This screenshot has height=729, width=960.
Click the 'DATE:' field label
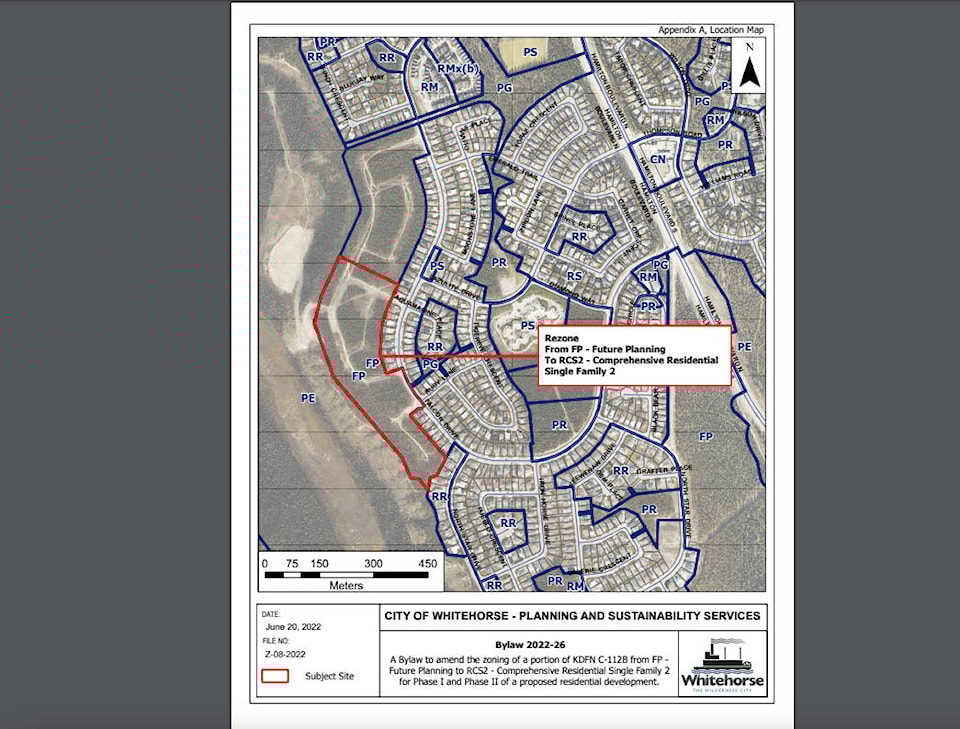pos(271,614)
